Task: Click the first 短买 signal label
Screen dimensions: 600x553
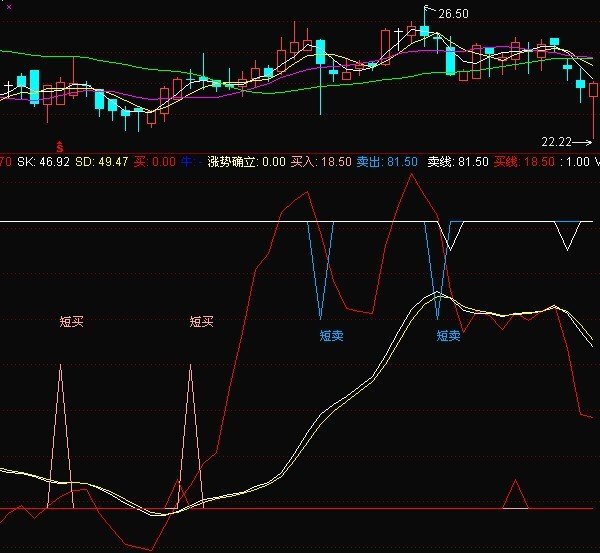Action: tap(71, 321)
